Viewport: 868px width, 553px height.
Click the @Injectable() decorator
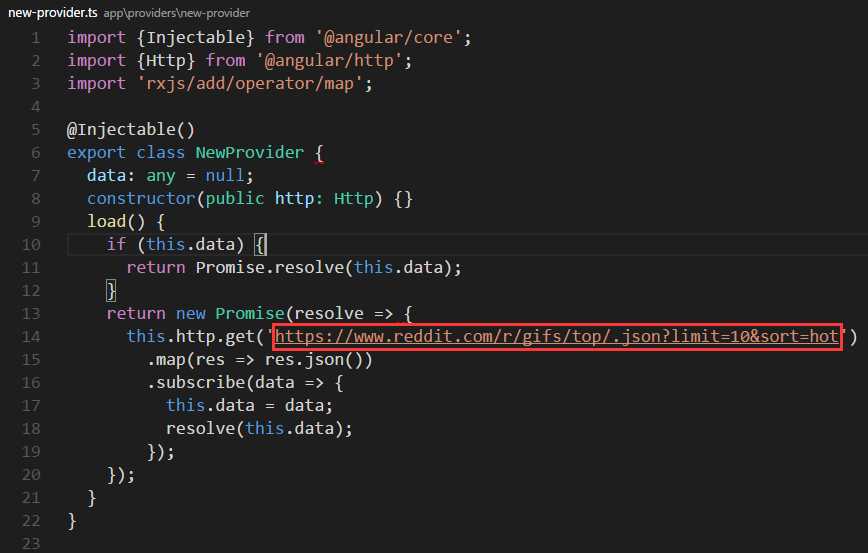coord(131,130)
